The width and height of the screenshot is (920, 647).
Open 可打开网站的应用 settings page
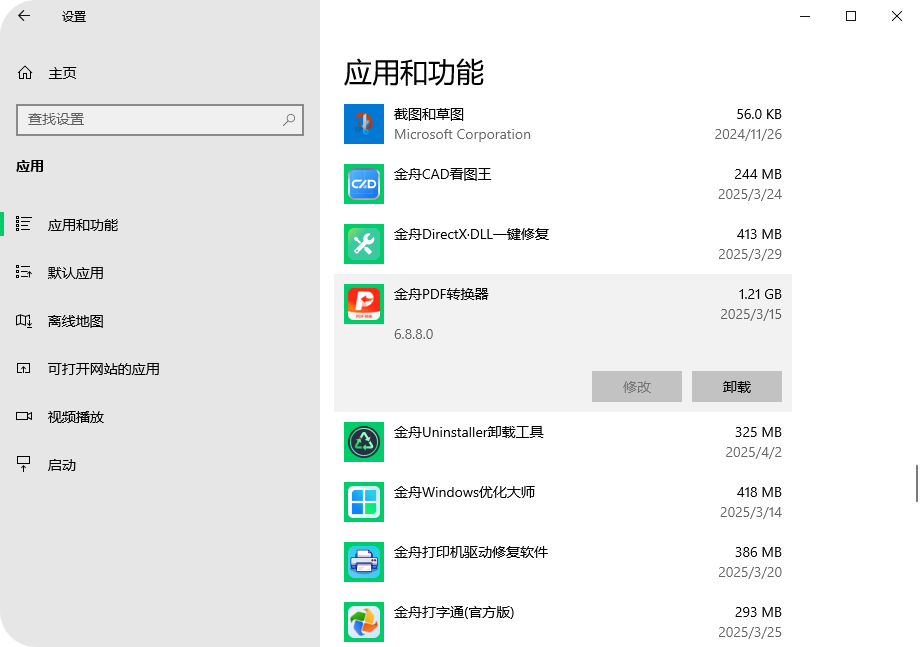click(x=160, y=369)
